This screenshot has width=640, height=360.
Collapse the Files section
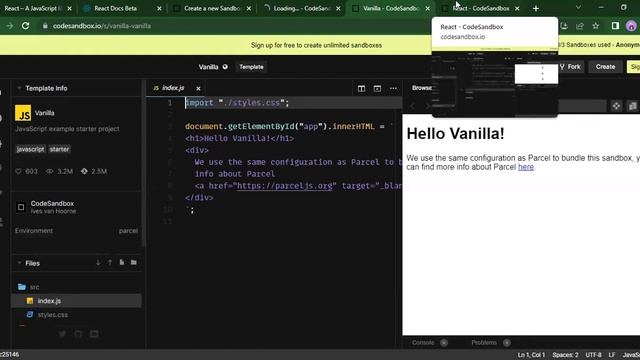(19, 263)
